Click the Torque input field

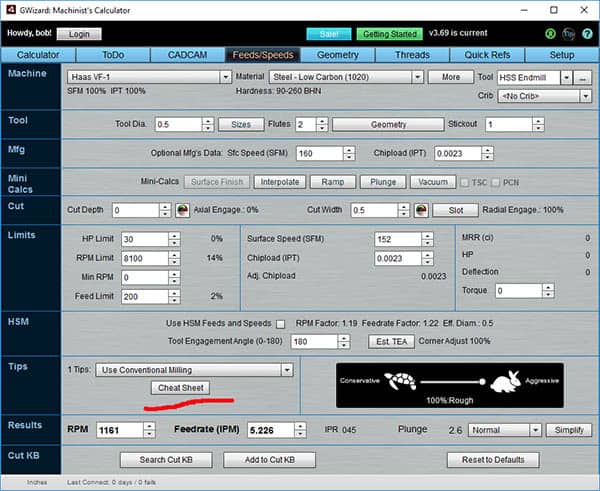[519, 291]
